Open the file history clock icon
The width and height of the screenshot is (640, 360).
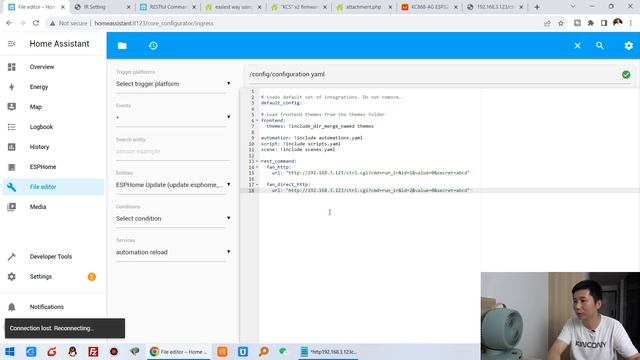pos(153,46)
